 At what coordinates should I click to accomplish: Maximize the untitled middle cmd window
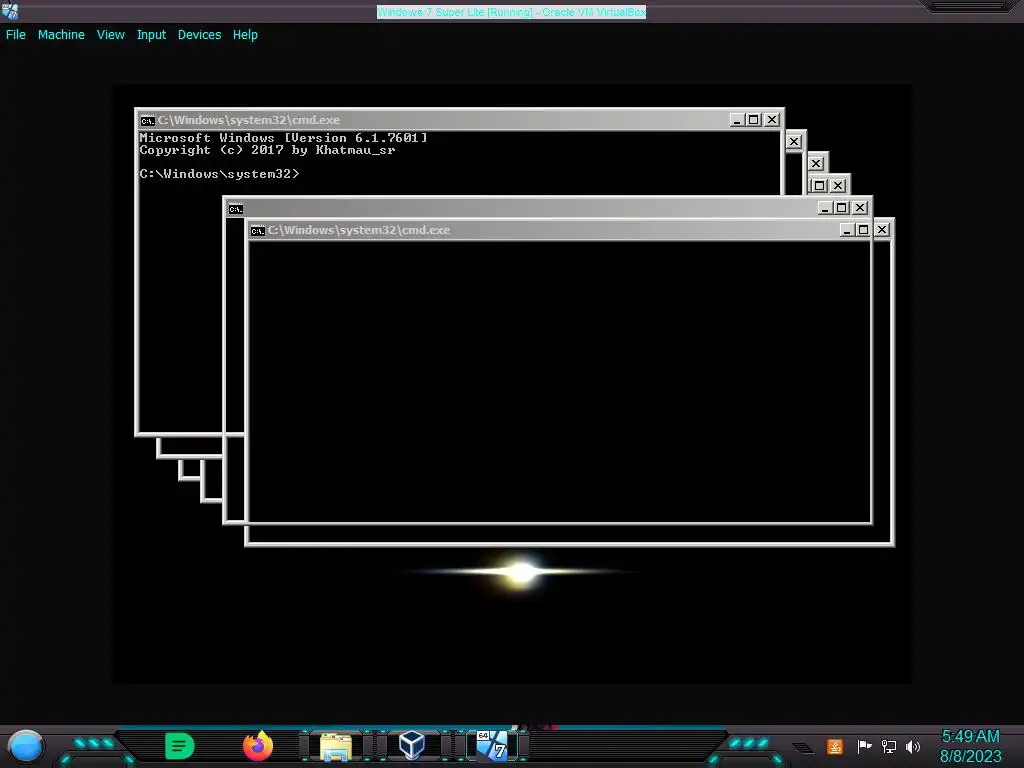click(842, 208)
